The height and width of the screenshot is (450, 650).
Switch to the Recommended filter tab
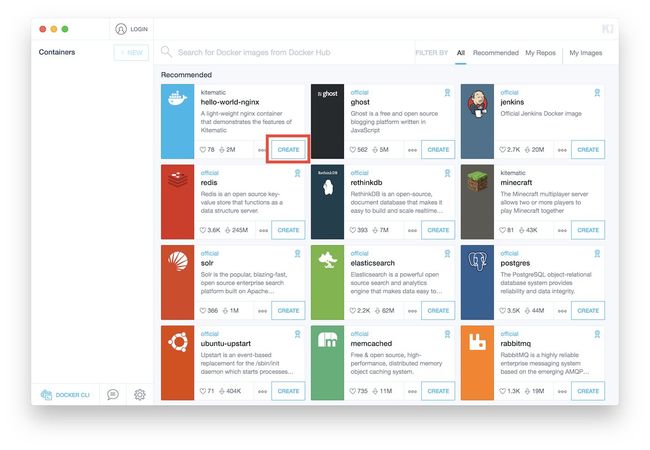(x=495, y=53)
